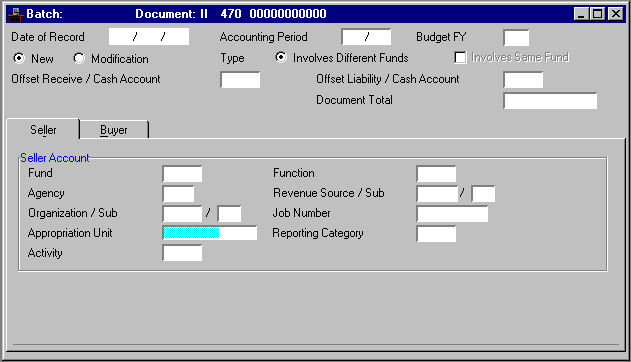Tick the Involves Same Fund checkbox
Screen dimensions: 631x362
(x=460, y=58)
